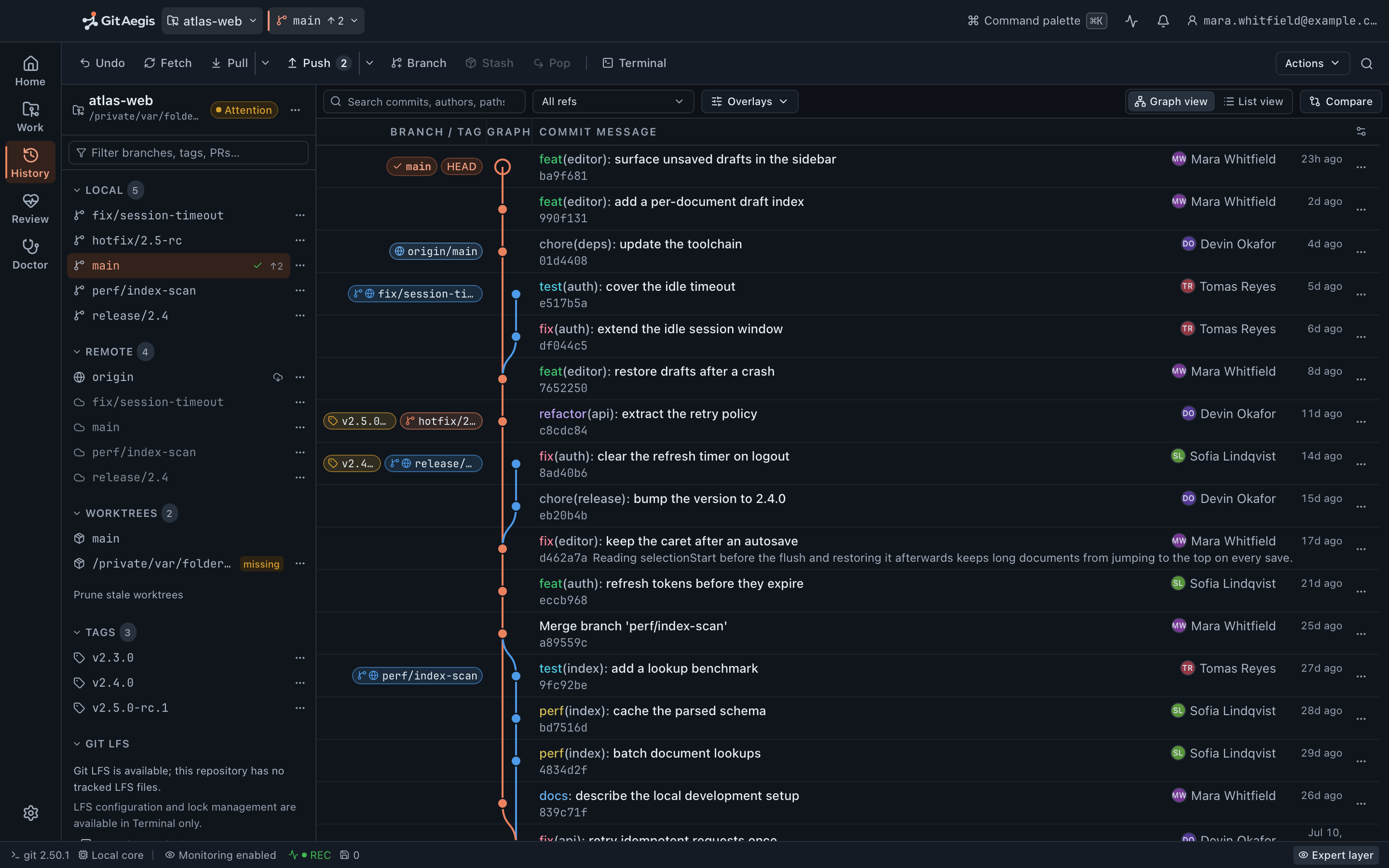Open row menu for commit 01d4408
This screenshot has width=1389, height=868.
1361,252
